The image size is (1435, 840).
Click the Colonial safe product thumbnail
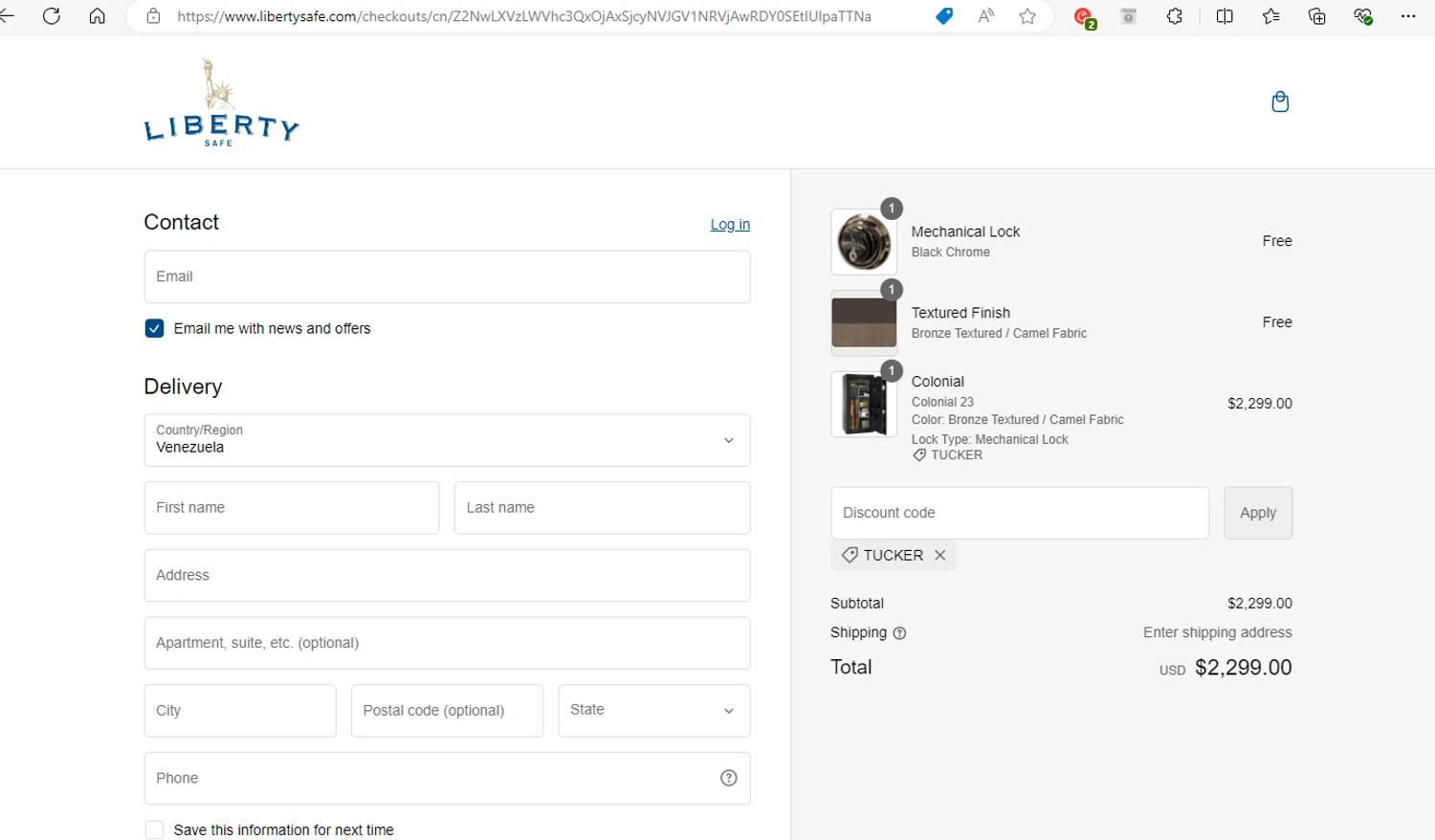pos(864,405)
